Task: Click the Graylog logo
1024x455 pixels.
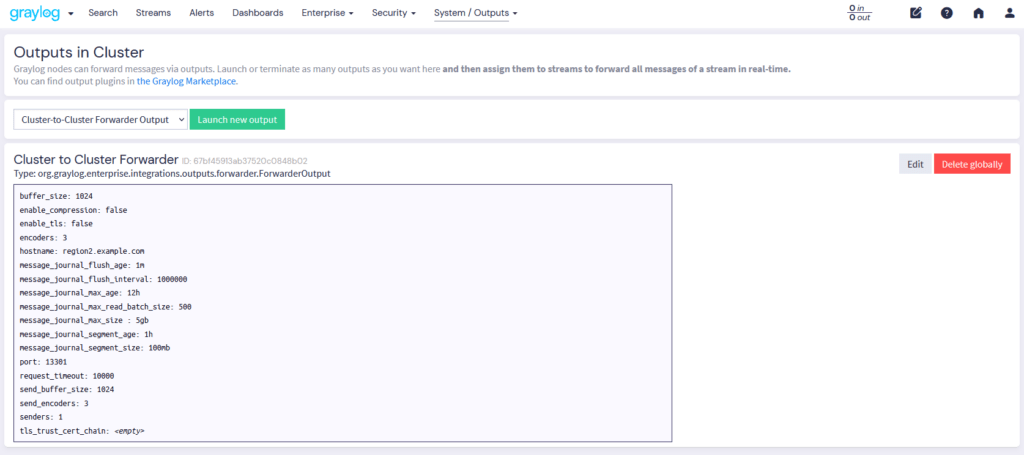Action: pos(34,13)
